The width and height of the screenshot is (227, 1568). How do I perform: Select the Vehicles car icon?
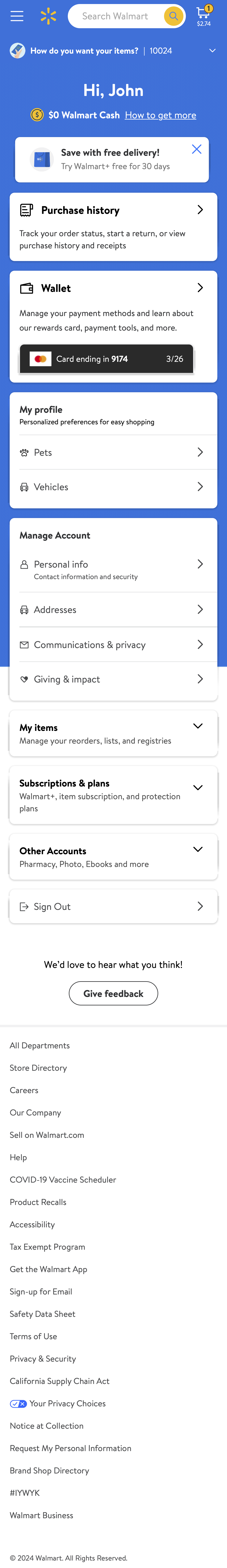pyautogui.click(x=24, y=487)
